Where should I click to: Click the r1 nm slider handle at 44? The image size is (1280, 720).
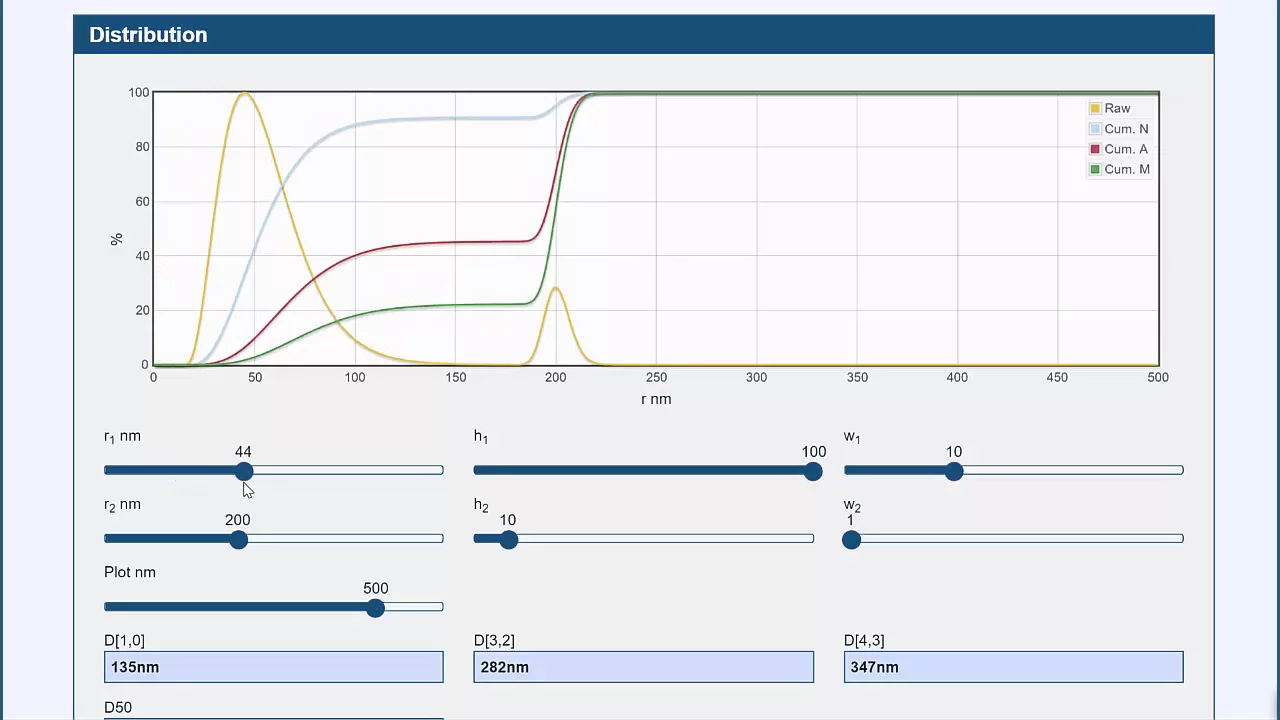244,471
